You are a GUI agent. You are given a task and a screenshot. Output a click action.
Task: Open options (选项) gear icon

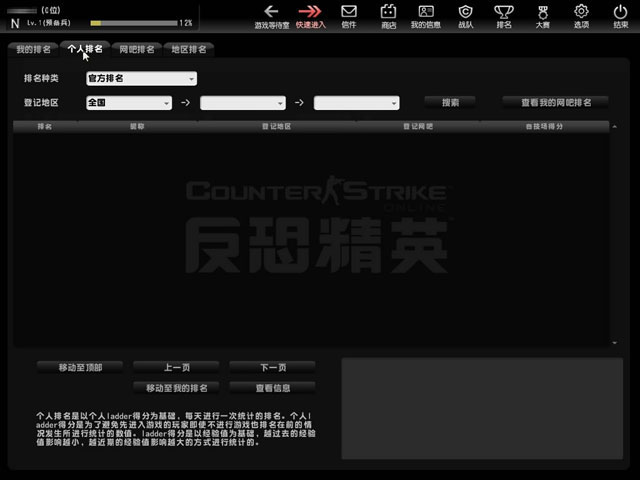tap(581, 16)
